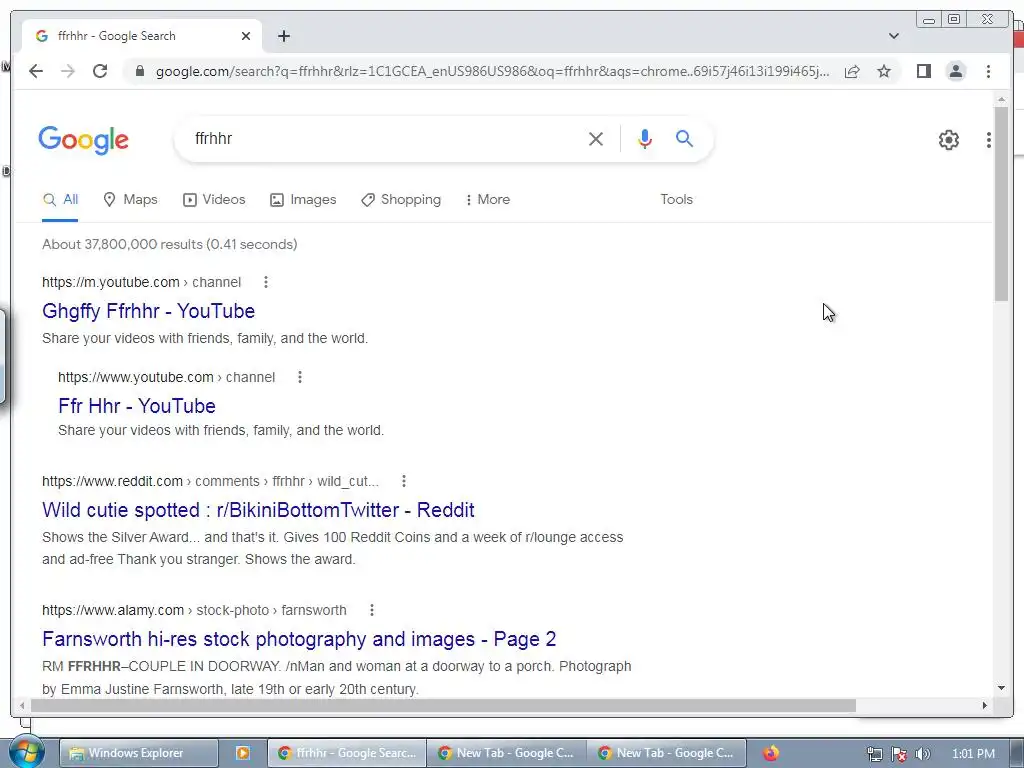Click the scroll right arrow at bottom
The image size is (1024, 768).
pyautogui.click(x=984, y=705)
